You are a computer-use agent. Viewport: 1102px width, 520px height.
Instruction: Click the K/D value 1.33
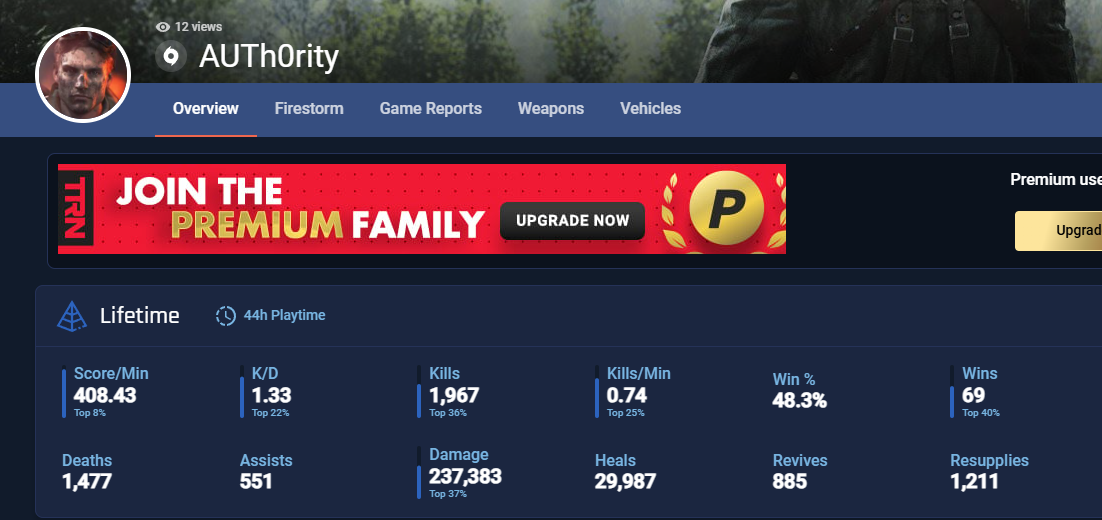(x=271, y=395)
